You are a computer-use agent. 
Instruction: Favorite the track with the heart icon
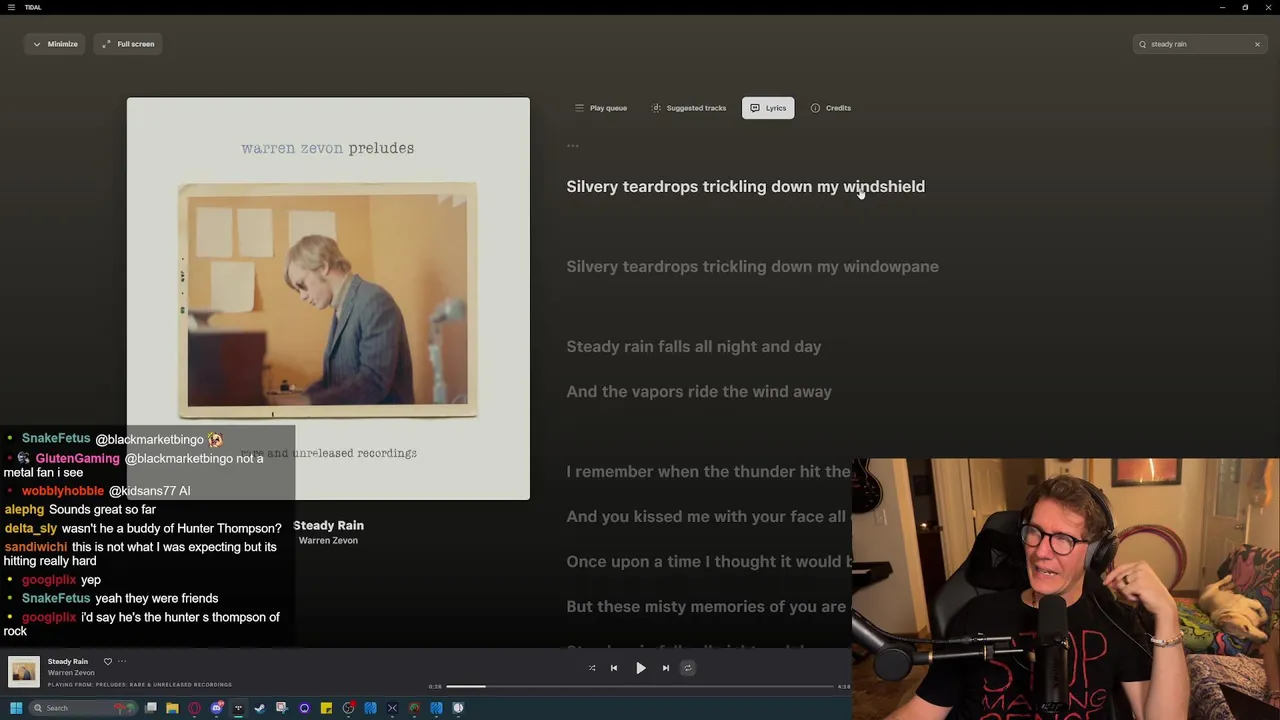coord(108,662)
